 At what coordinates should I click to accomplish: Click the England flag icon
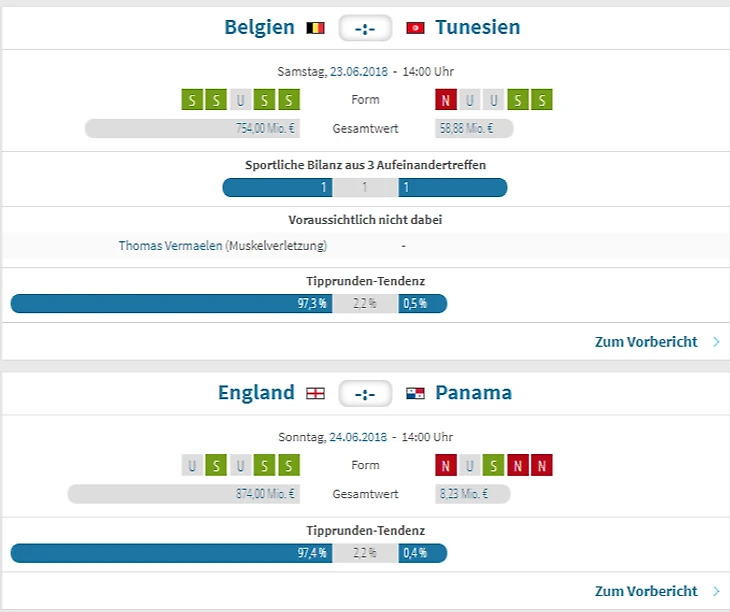[x=315, y=393]
